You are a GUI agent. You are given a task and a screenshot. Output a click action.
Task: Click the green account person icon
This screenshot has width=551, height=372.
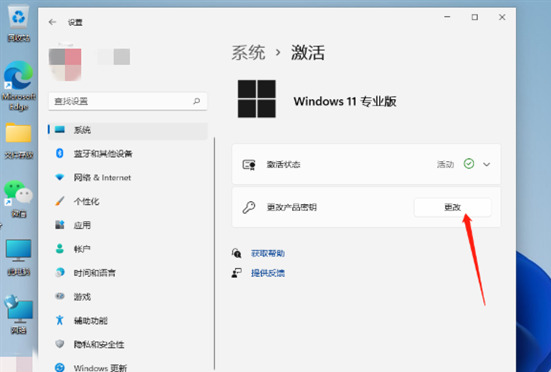[x=60, y=249]
